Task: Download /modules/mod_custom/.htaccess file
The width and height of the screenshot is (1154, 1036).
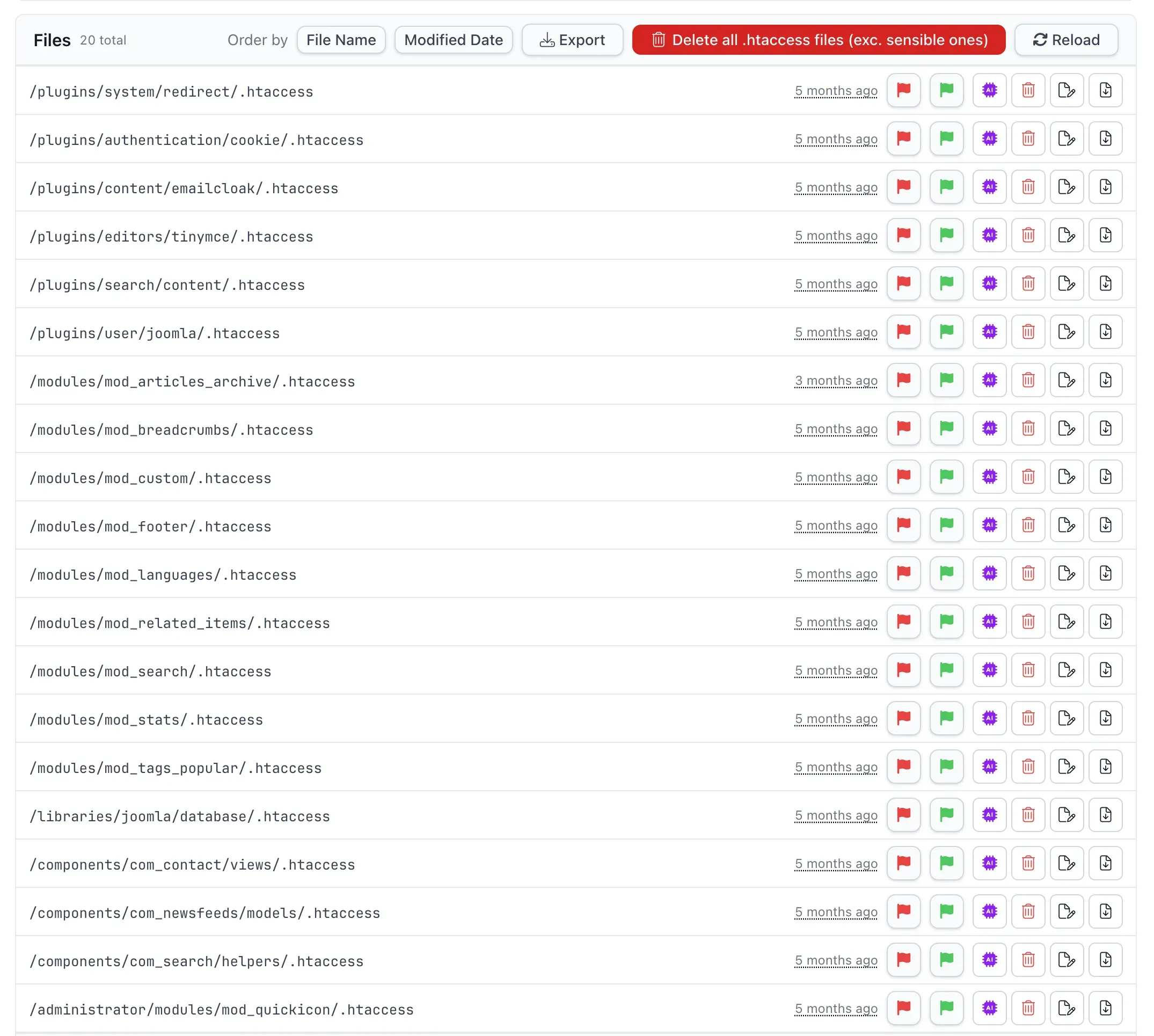Action: tap(1106, 477)
